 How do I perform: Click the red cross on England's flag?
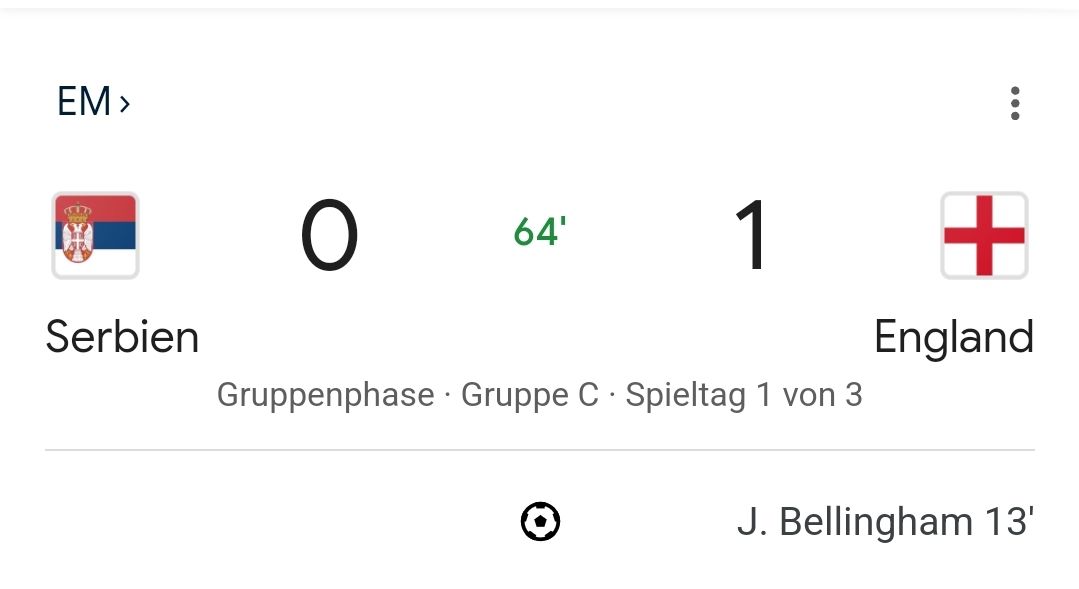984,236
